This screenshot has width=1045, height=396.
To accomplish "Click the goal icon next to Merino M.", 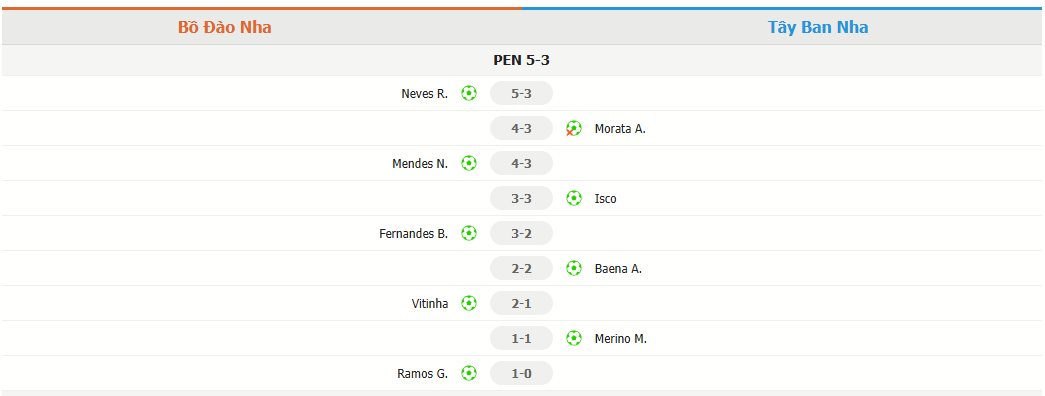I will (574, 338).
